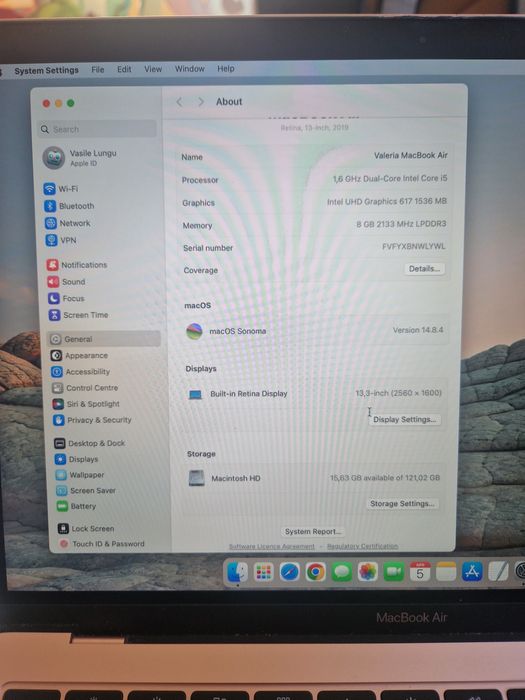
Task: Click the Version 14.8.4 text
Action: click(418, 330)
